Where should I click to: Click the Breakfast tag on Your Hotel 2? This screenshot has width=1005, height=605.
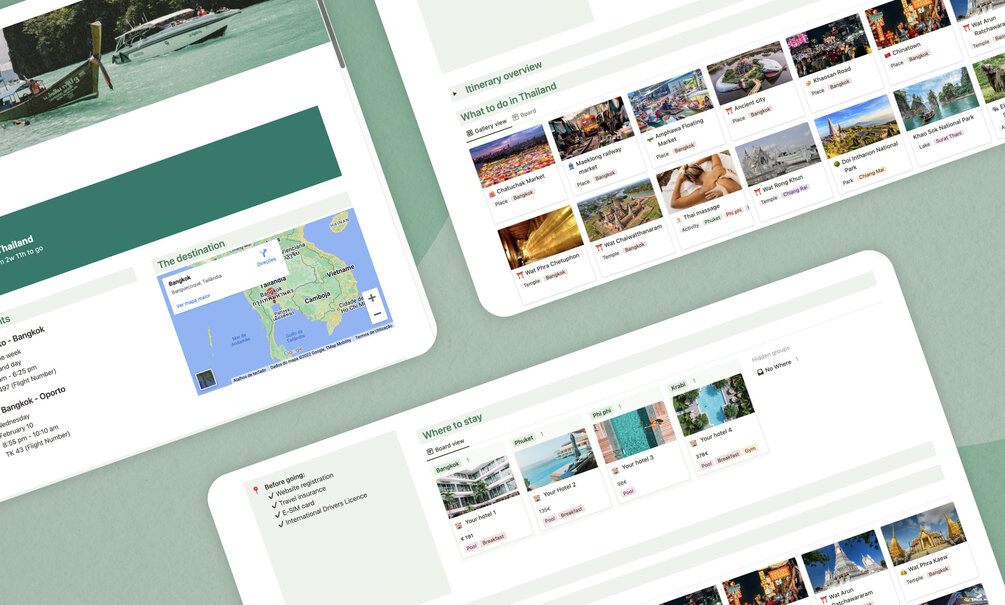coord(571,512)
